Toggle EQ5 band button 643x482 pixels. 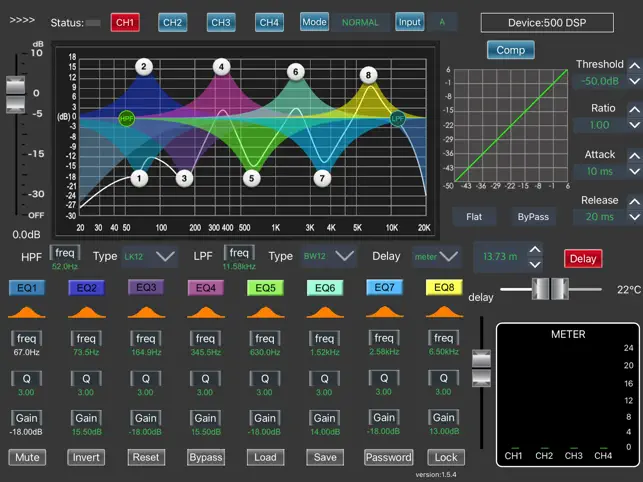tap(265, 288)
